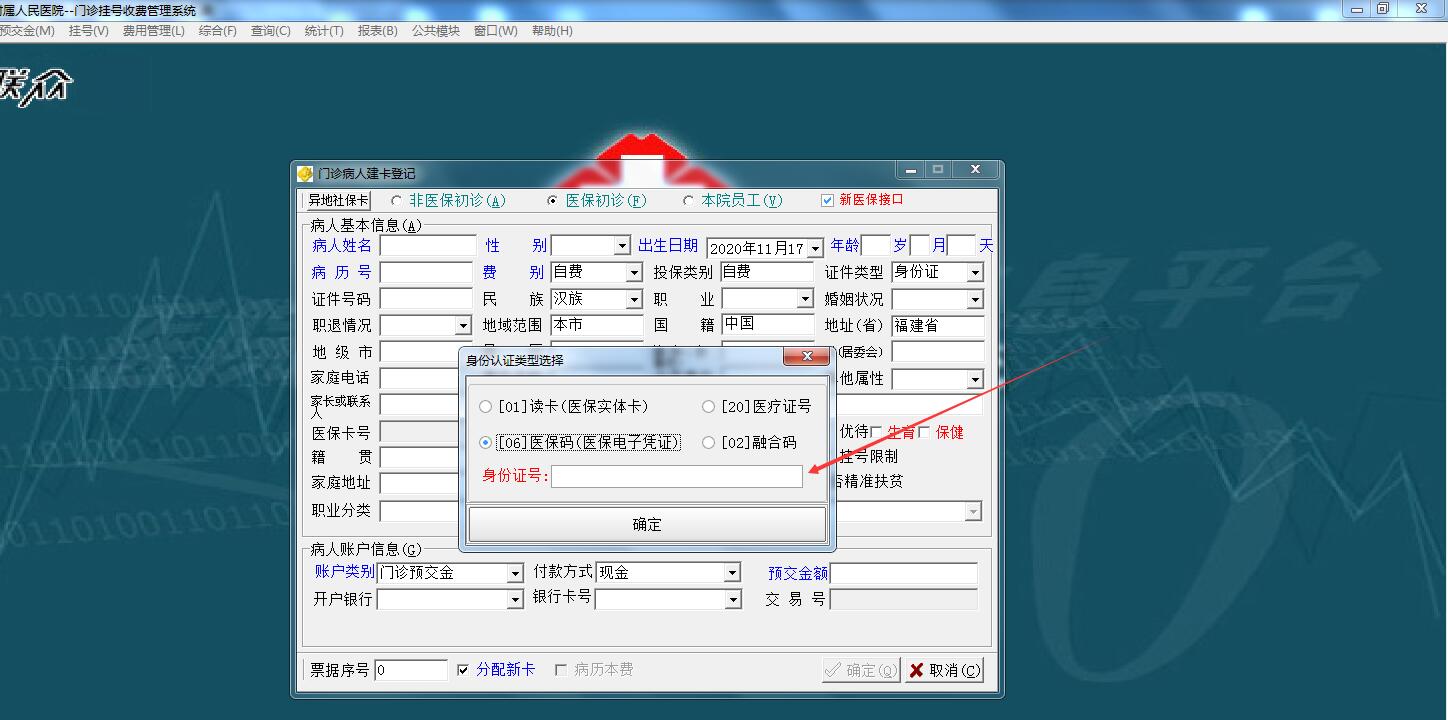Open the 职业 dropdown
This screenshot has height=720, width=1448.
point(805,299)
